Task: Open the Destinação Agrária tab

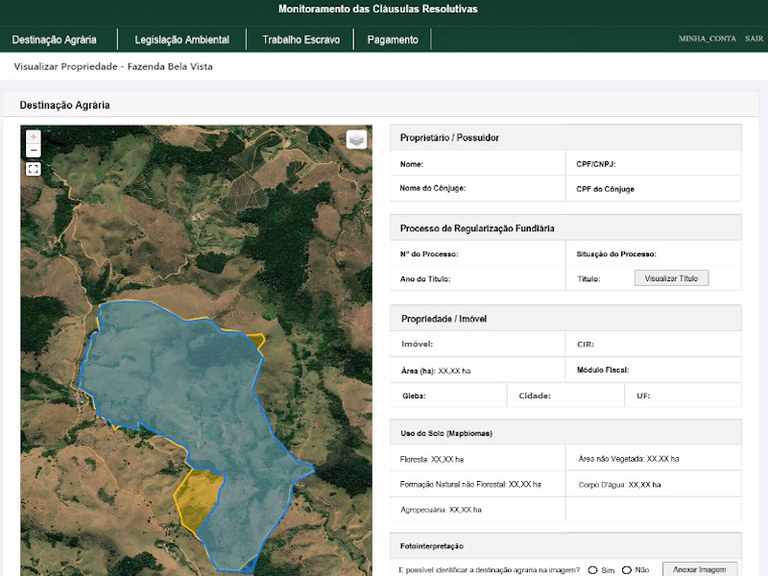Action: click(54, 40)
